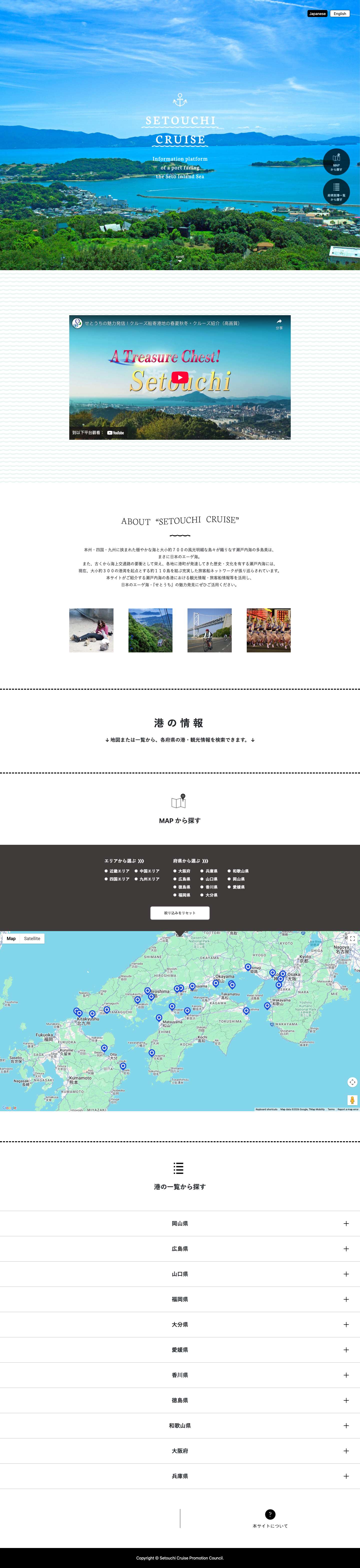Select 山口県 prefecture filter

point(209,879)
